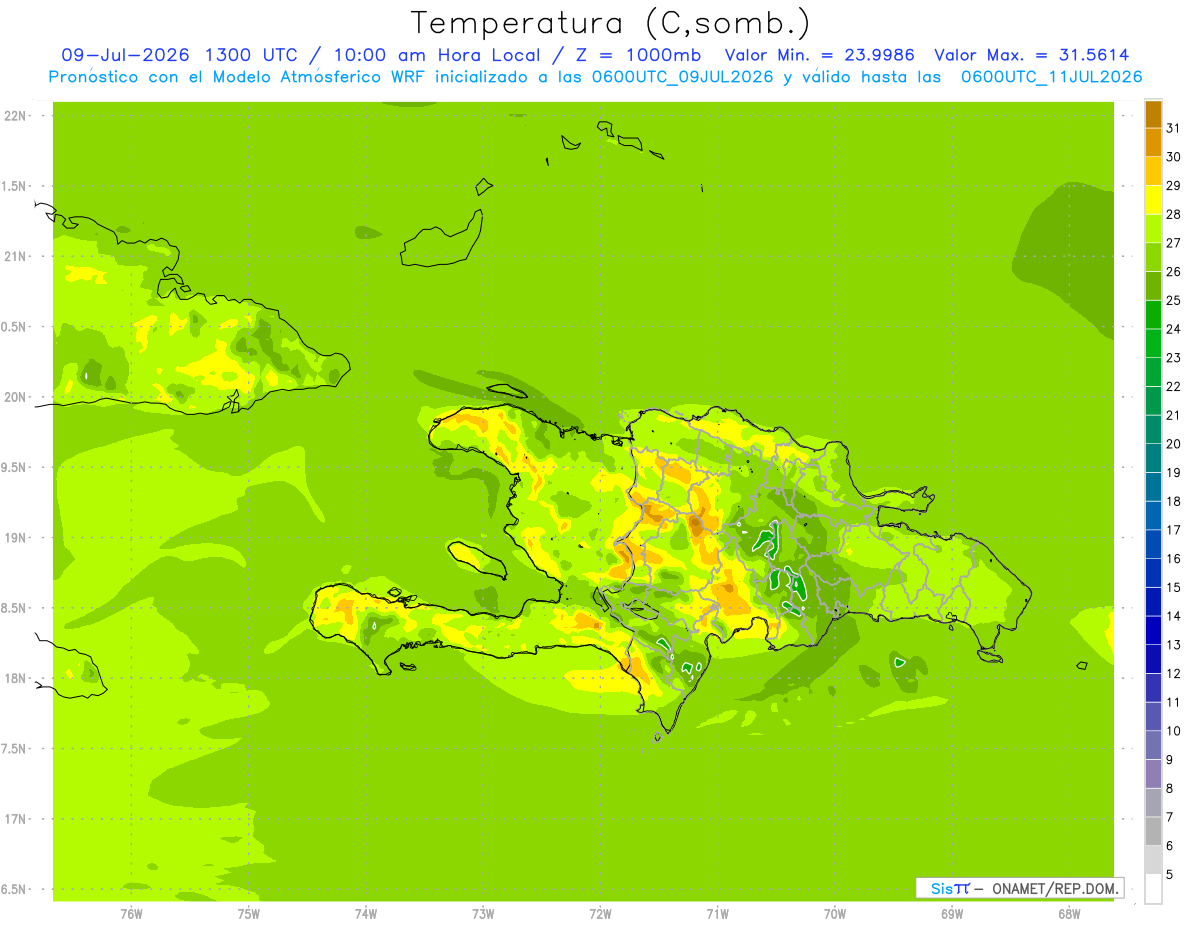Click the longitude label "68W"
Image resolution: width=1200 pixels, height=927 pixels.
tap(1068, 914)
